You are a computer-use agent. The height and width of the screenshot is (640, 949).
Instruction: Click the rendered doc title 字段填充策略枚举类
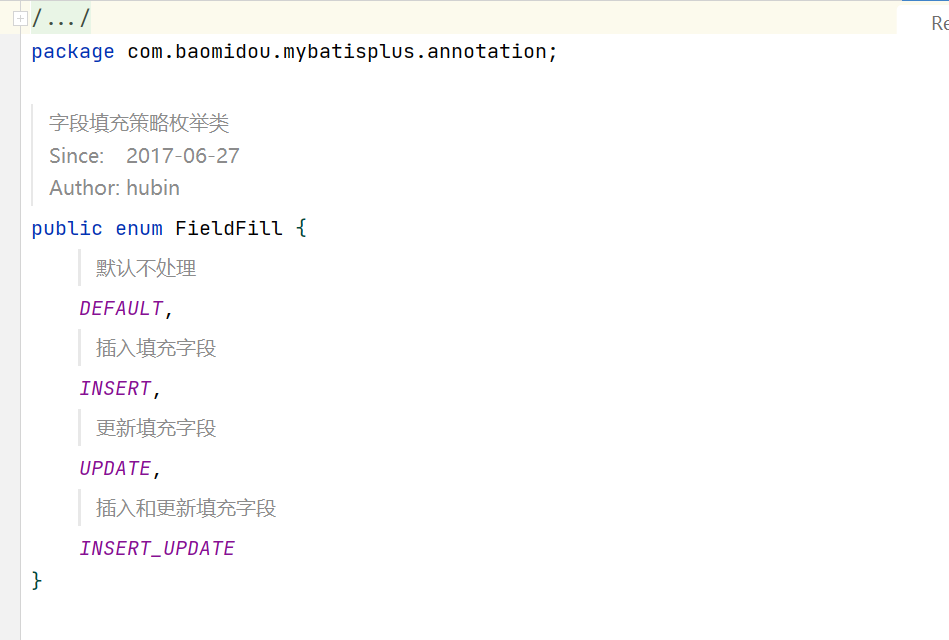[x=139, y=124]
